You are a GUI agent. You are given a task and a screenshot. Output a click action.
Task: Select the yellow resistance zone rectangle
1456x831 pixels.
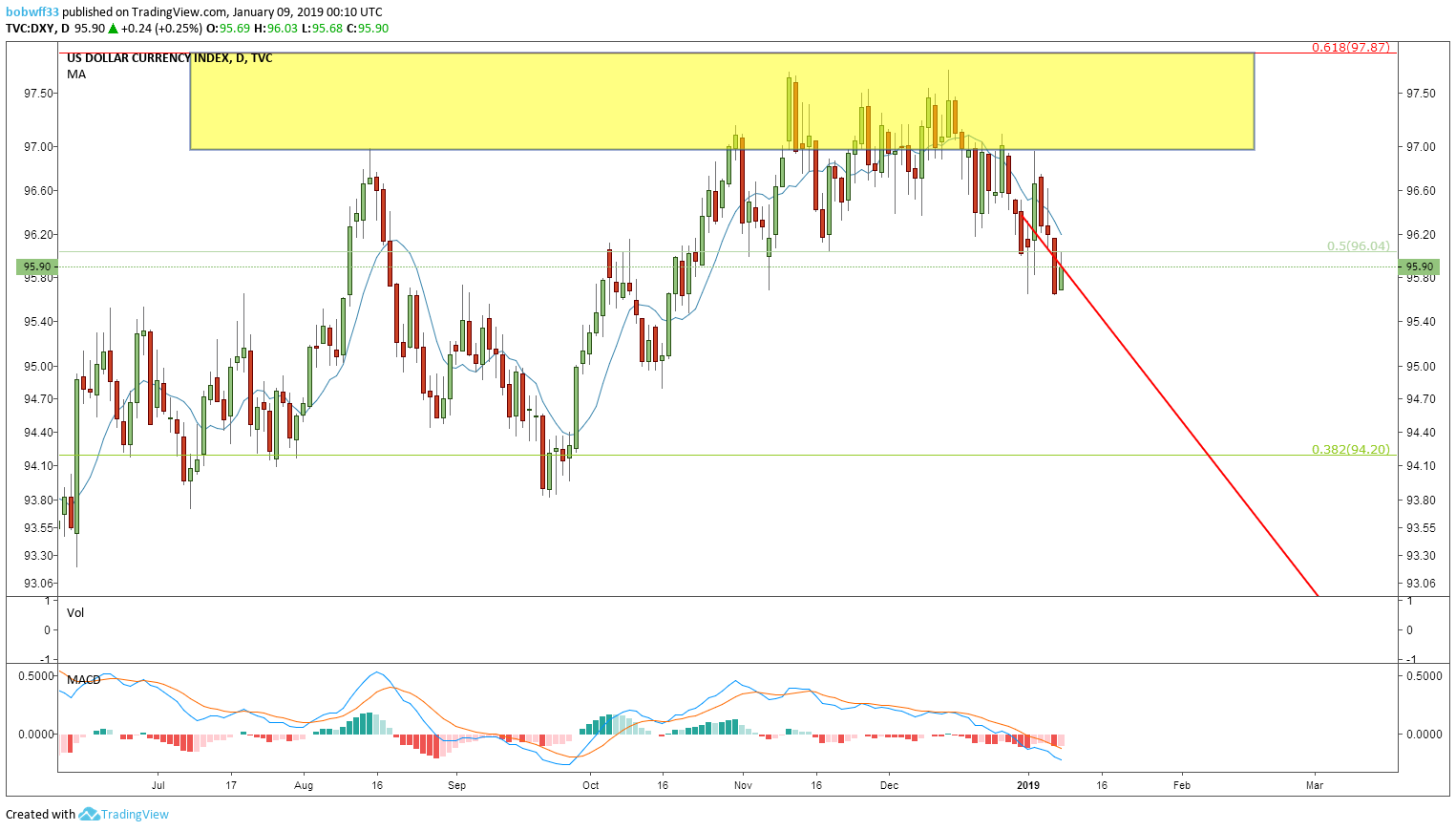point(722,101)
